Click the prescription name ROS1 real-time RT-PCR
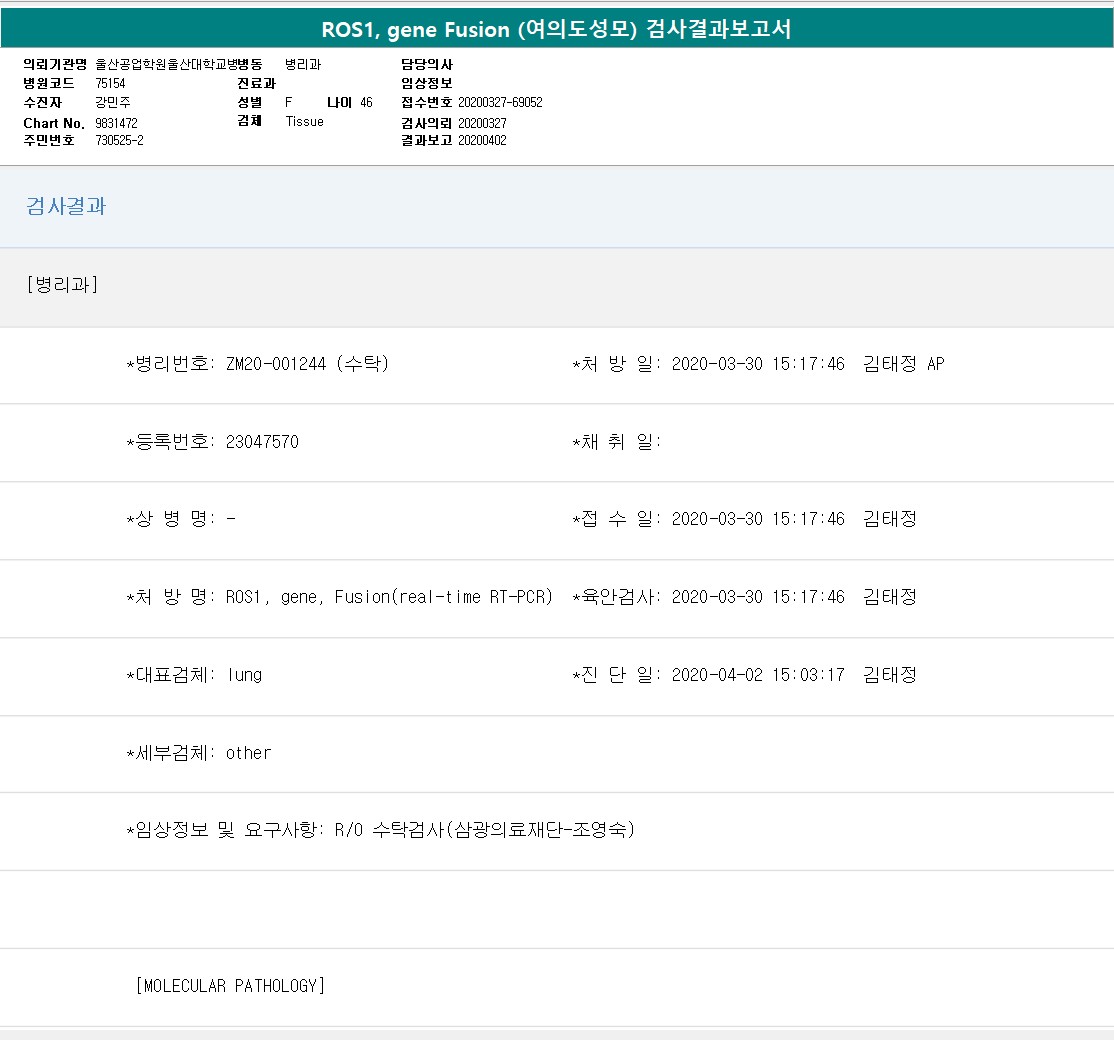This screenshot has height=1040, width=1114. coord(389,597)
